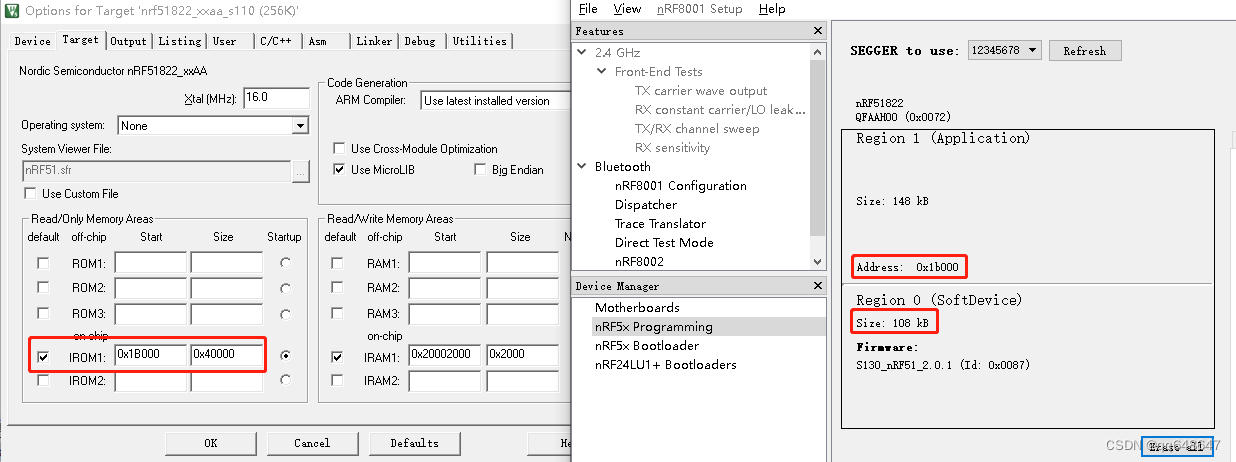Uncheck the IROM1 default checkbox

point(43,356)
